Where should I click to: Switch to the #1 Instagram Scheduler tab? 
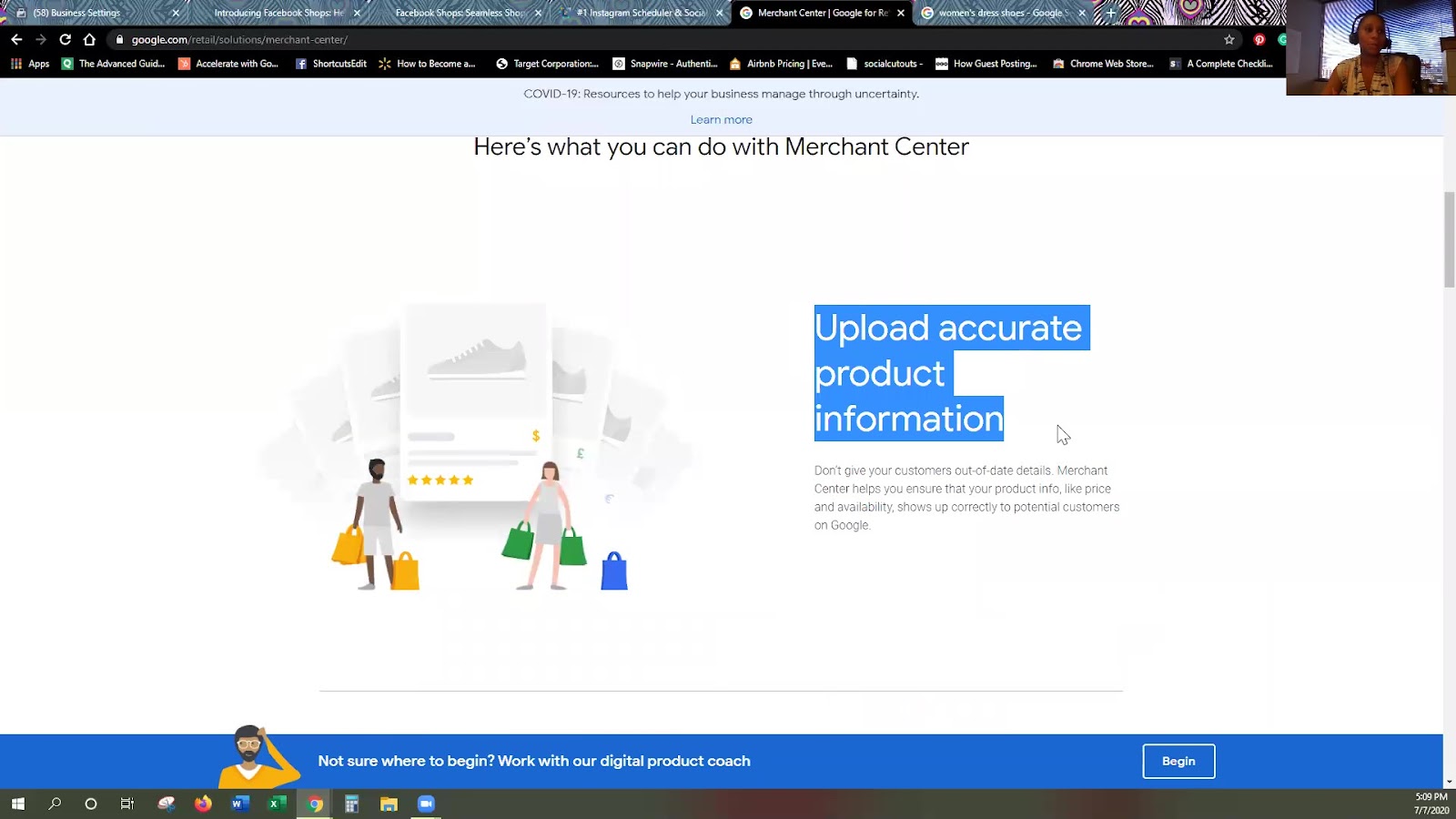click(642, 13)
